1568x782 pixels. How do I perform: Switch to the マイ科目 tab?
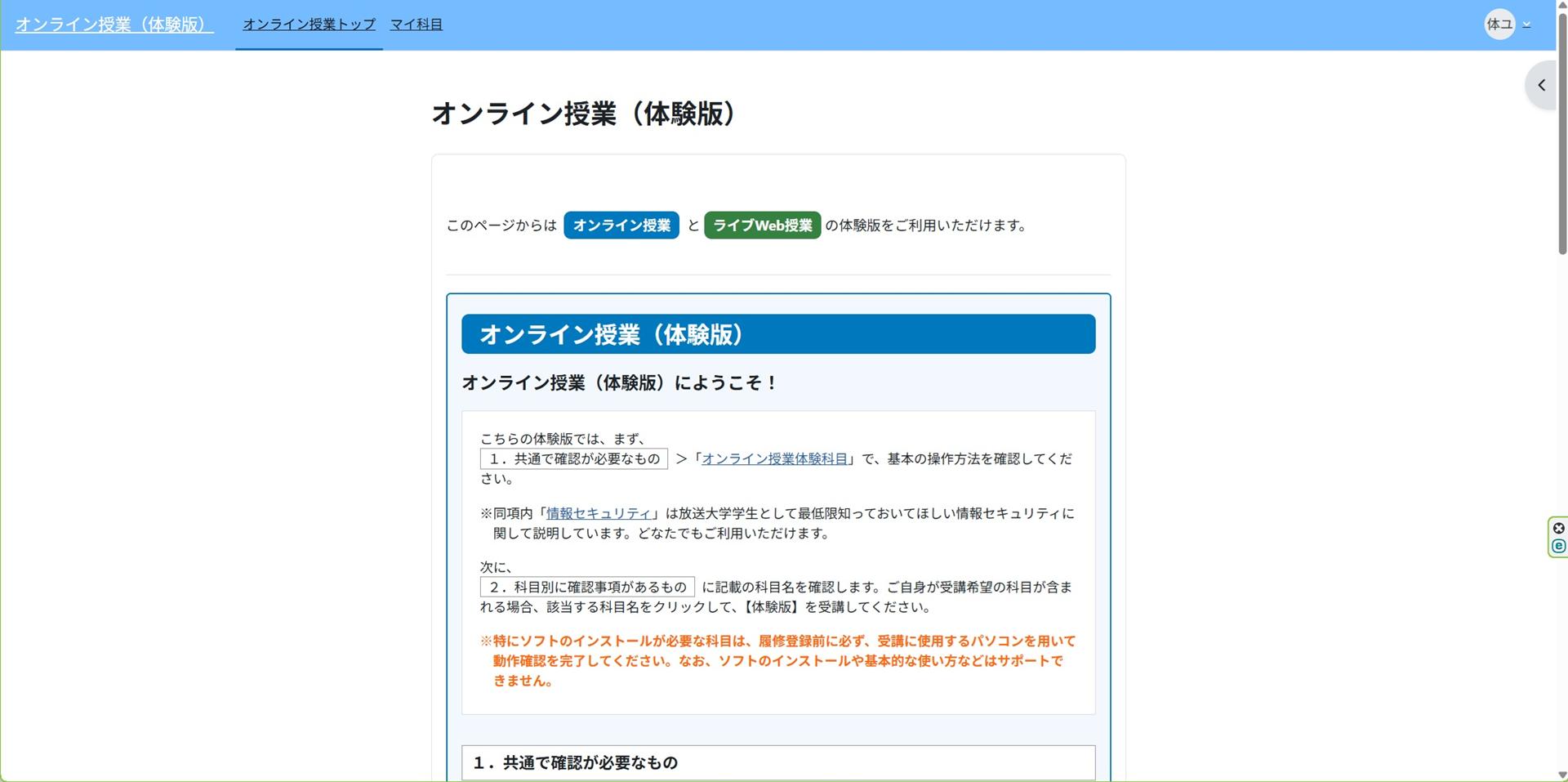click(x=416, y=24)
